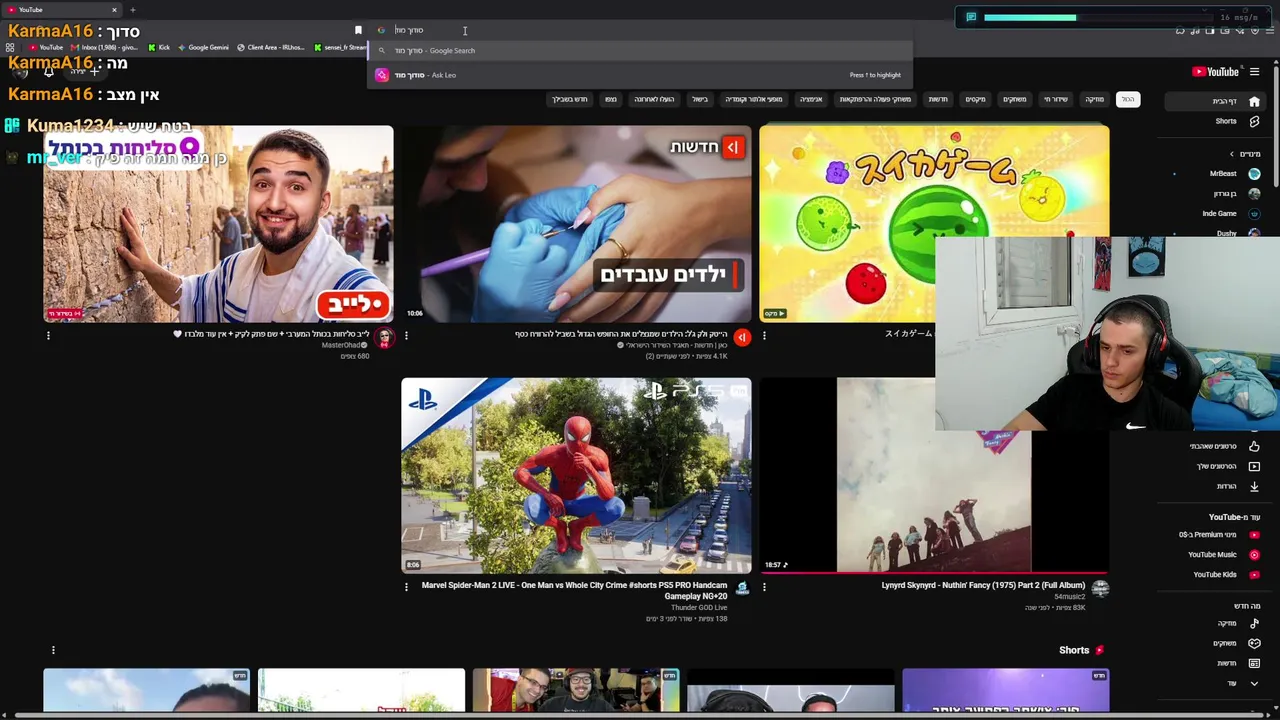
Task: Open כאן חדשות channel avatar
Action: click(x=742, y=338)
